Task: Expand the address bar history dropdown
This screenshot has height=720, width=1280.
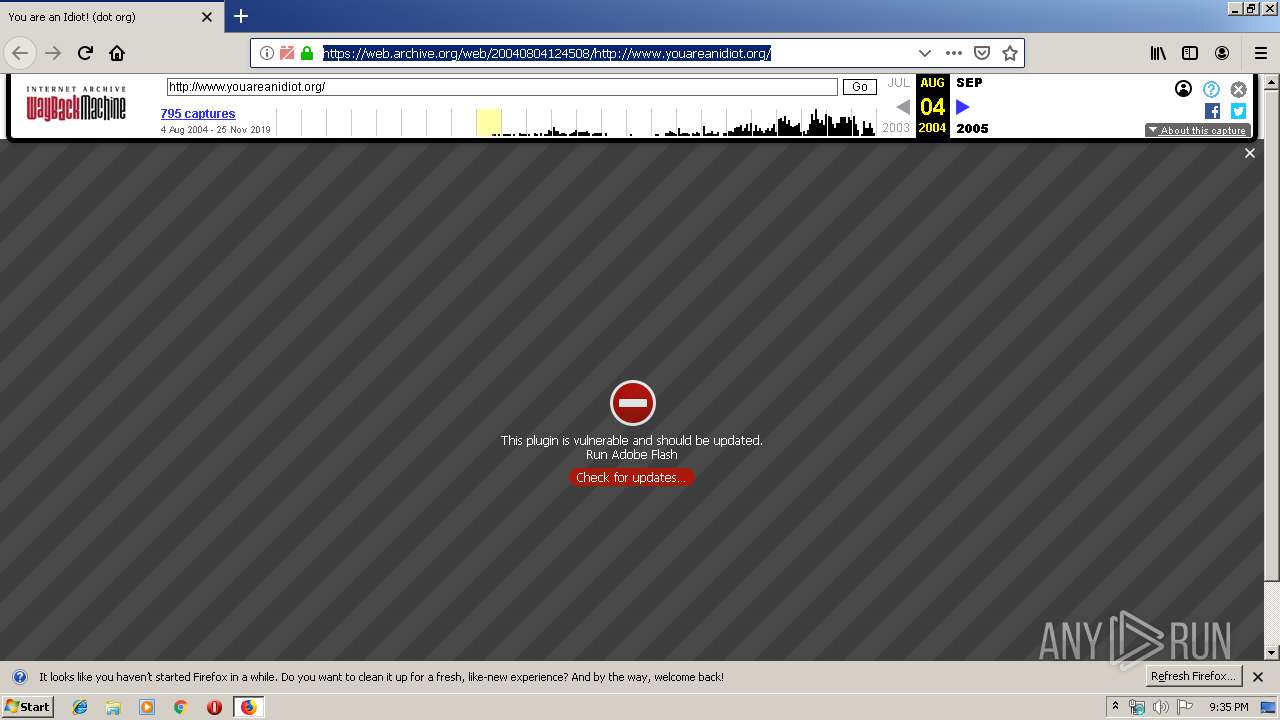Action: coord(925,53)
